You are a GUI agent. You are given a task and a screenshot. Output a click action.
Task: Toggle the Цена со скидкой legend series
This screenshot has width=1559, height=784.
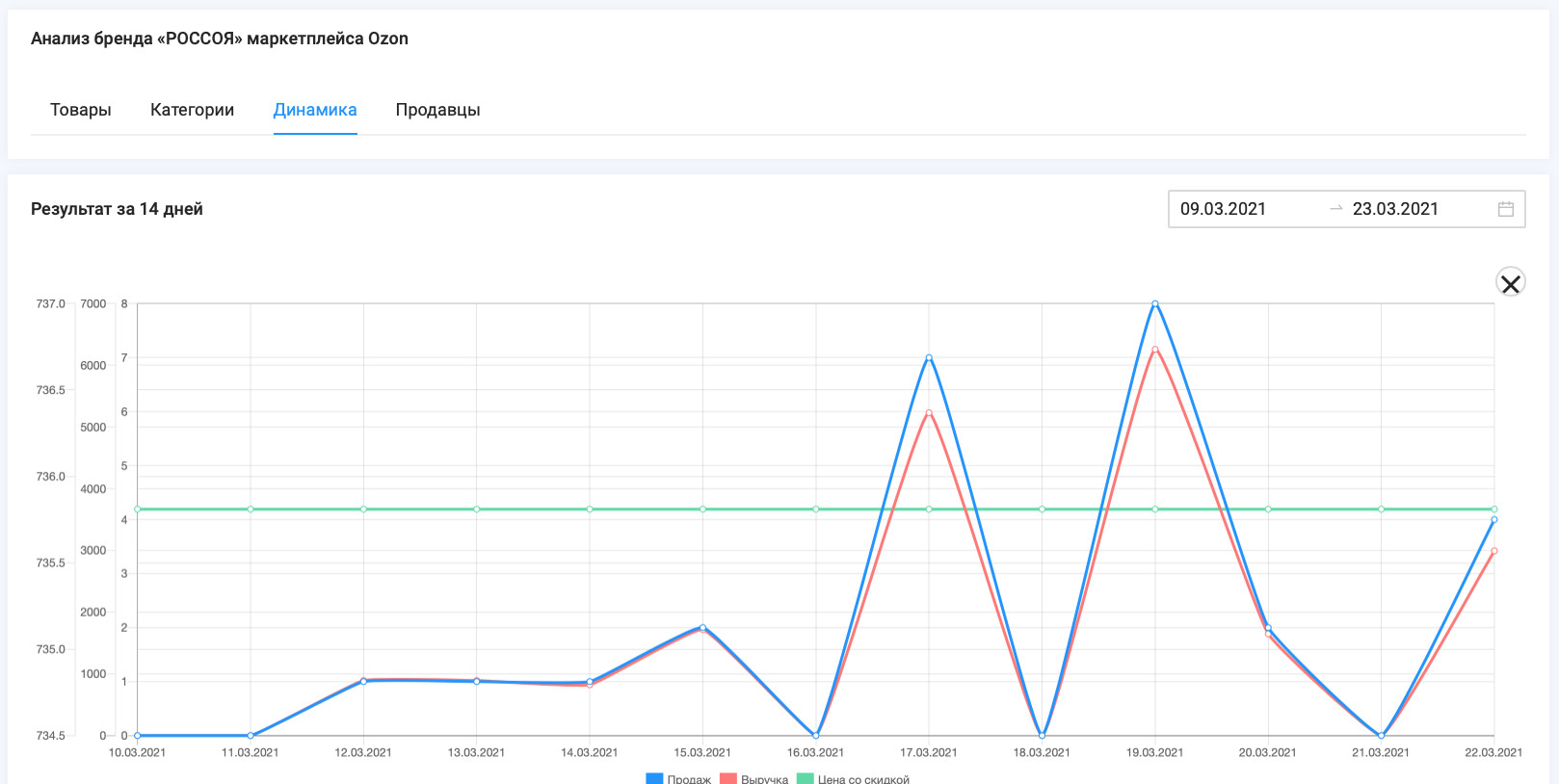click(853, 778)
